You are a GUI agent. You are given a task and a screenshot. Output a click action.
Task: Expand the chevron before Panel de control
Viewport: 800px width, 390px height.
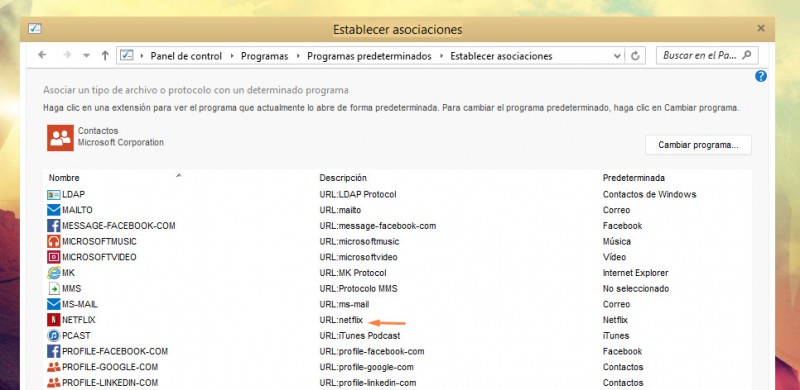click(142, 56)
